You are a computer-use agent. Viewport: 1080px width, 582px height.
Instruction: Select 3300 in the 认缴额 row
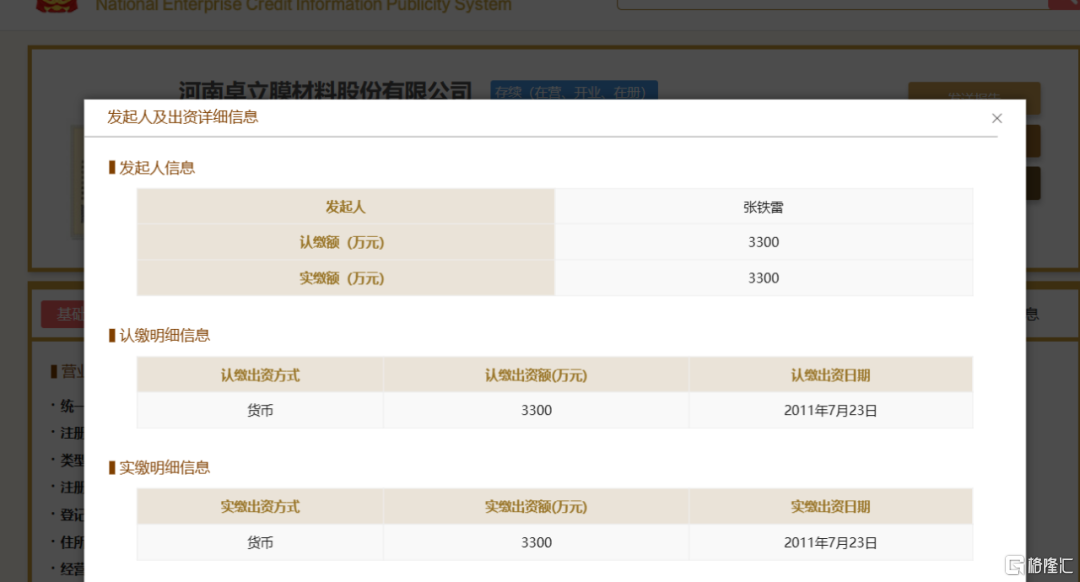click(x=763, y=242)
